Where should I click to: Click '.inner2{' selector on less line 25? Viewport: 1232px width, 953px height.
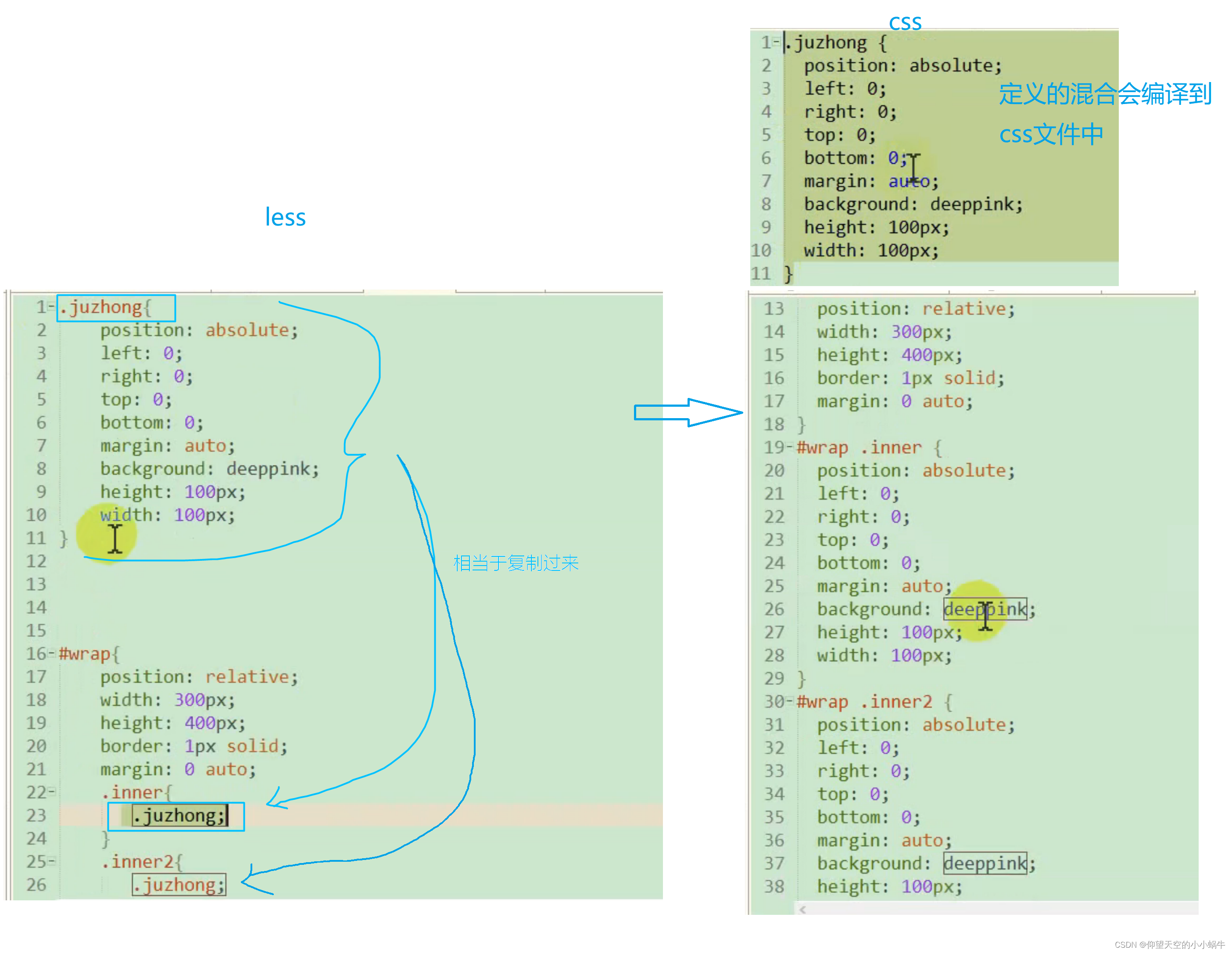pos(142,862)
